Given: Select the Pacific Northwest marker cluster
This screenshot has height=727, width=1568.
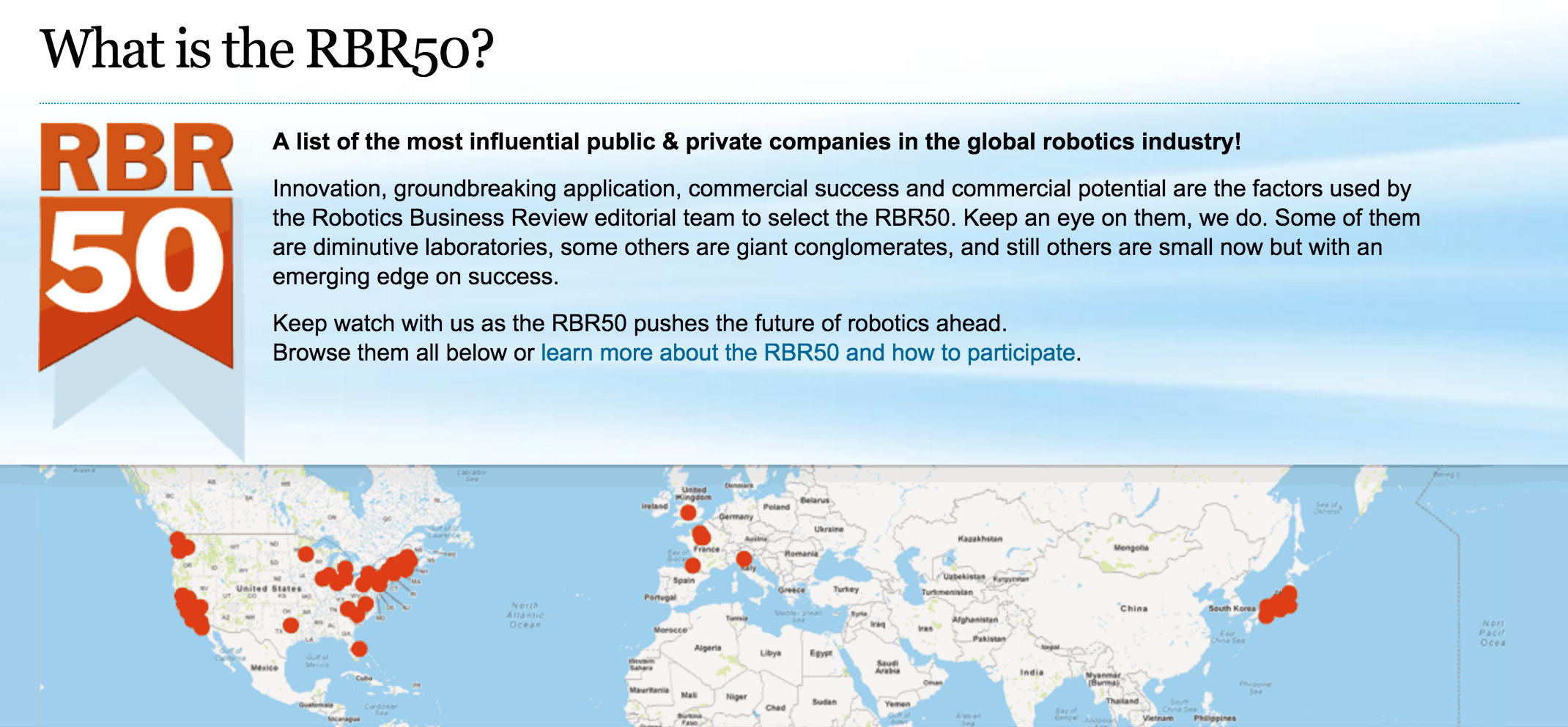Looking at the screenshot, I should click(181, 545).
